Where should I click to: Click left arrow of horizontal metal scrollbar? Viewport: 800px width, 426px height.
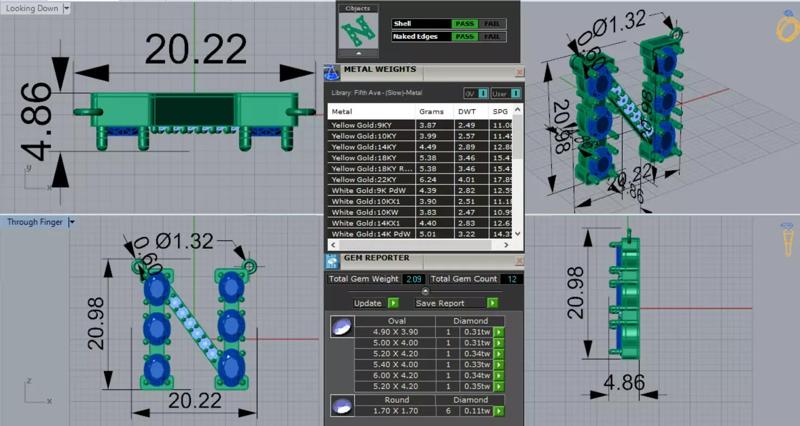click(x=333, y=245)
